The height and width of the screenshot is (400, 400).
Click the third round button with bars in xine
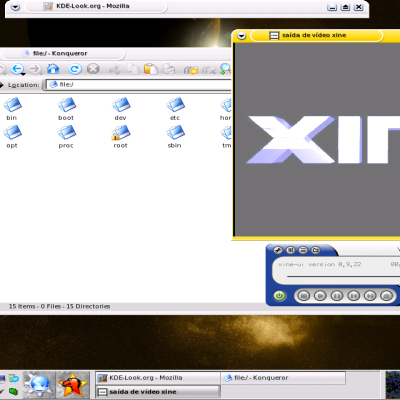point(303,250)
